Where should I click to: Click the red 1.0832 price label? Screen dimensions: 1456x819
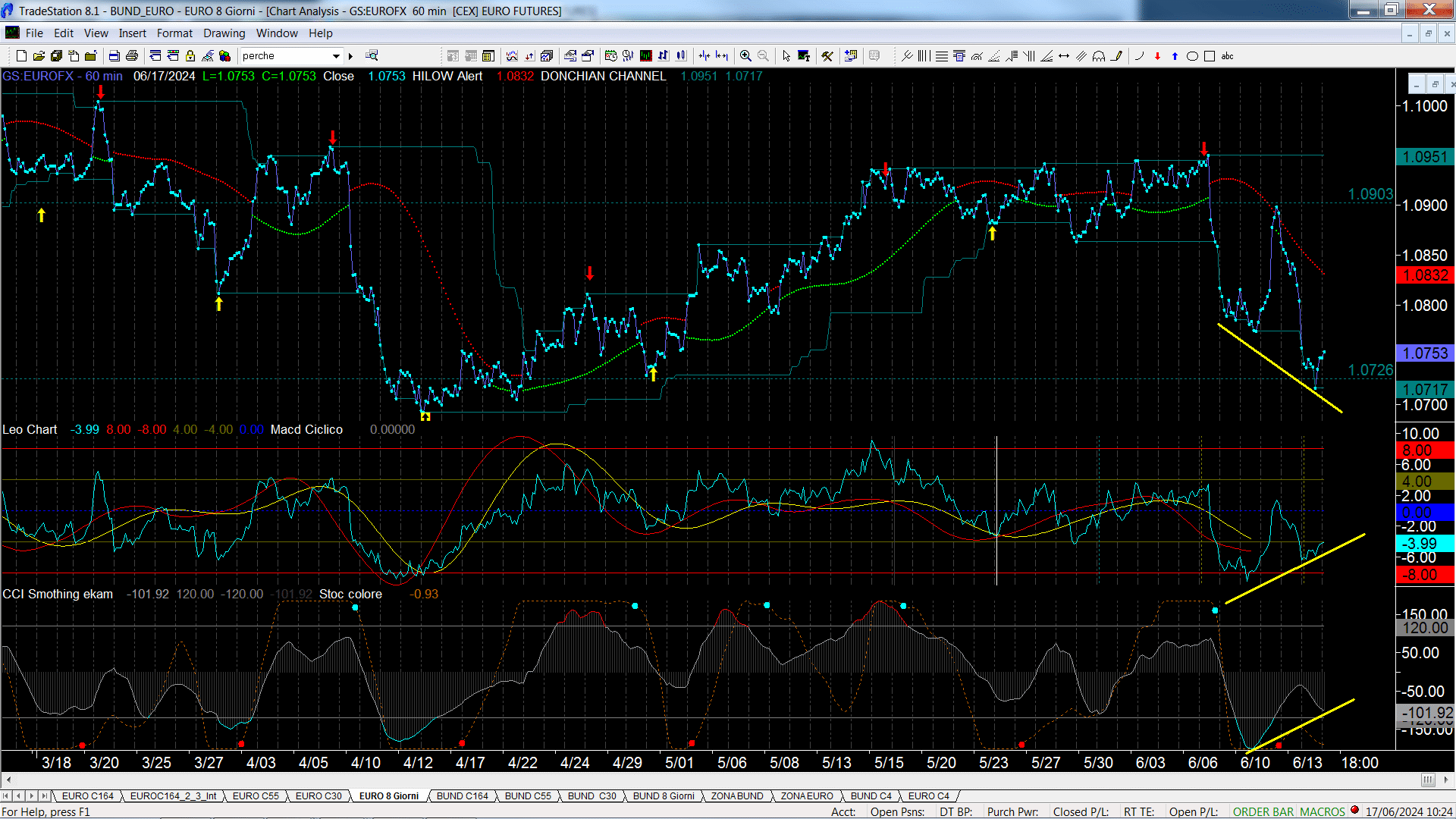(1425, 276)
